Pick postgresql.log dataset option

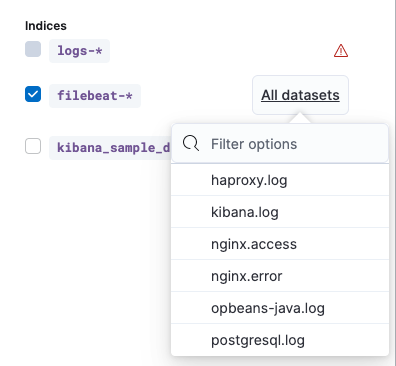click(x=280, y=340)
